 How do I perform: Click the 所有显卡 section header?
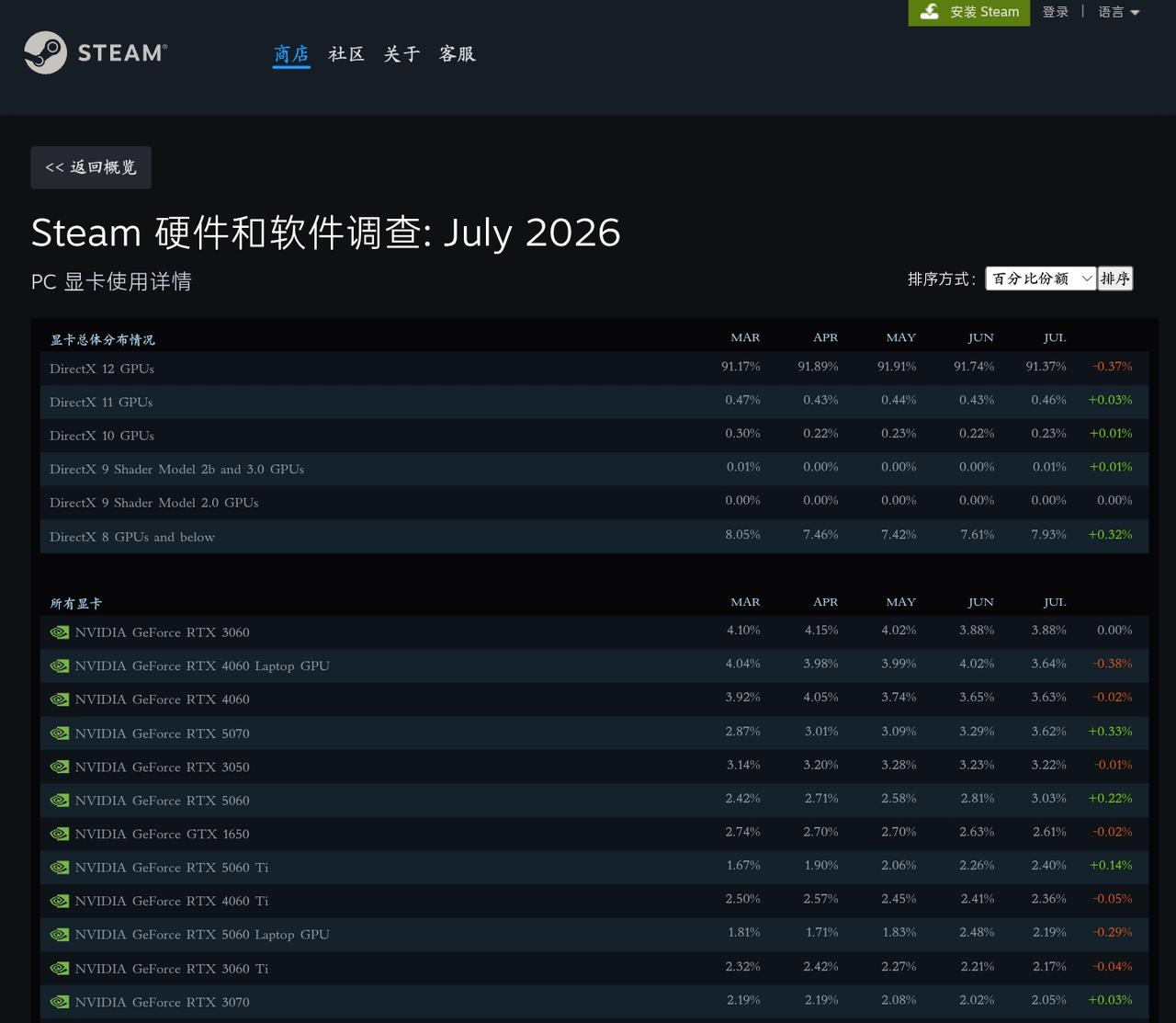tap(75, 603)
